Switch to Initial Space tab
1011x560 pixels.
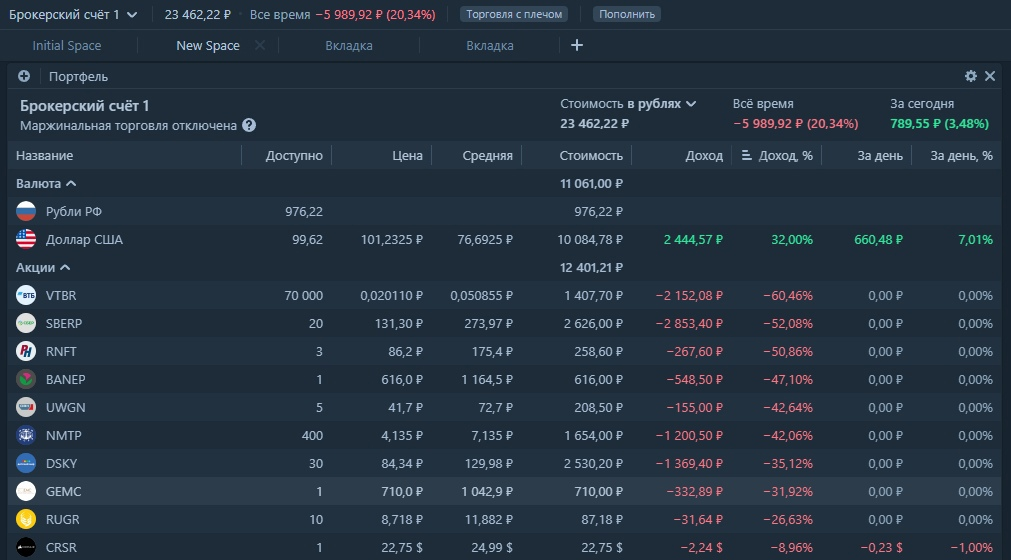coord(67,46)
